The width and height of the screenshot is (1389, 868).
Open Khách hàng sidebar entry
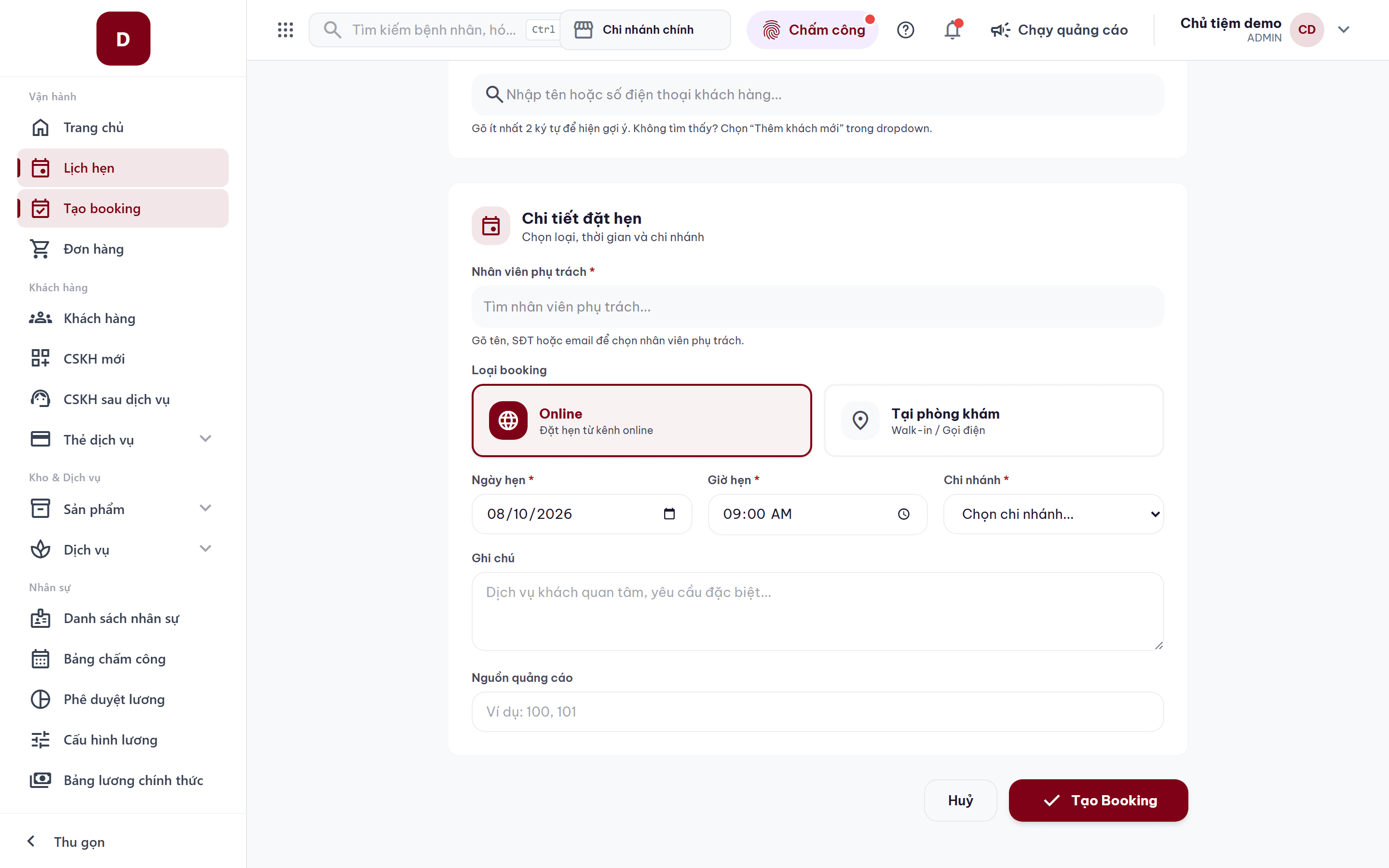123,319
